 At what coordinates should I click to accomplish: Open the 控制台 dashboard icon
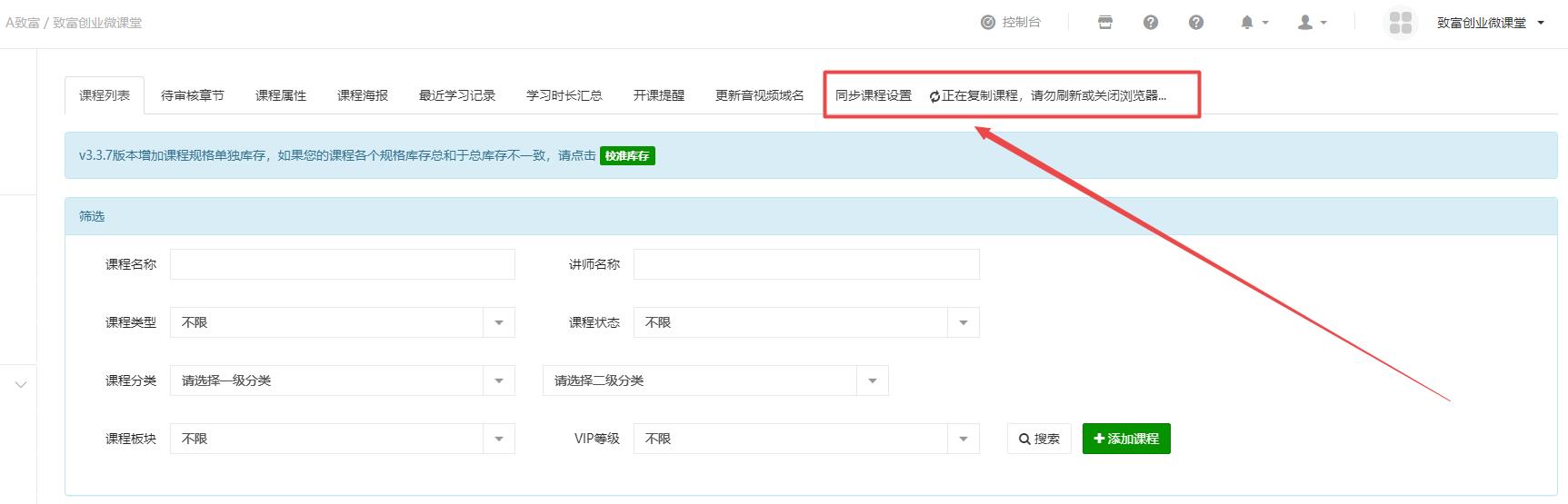[x=988, y=23]
